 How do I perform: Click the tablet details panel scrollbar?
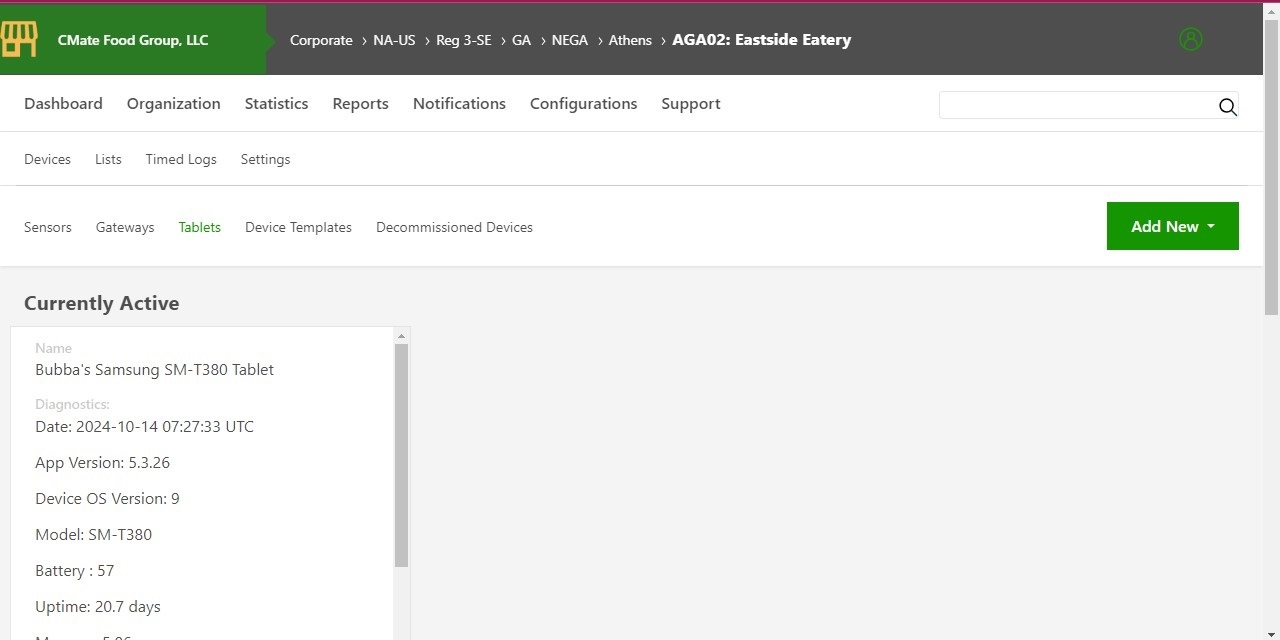pyautogui.click(x=401, y=455)
